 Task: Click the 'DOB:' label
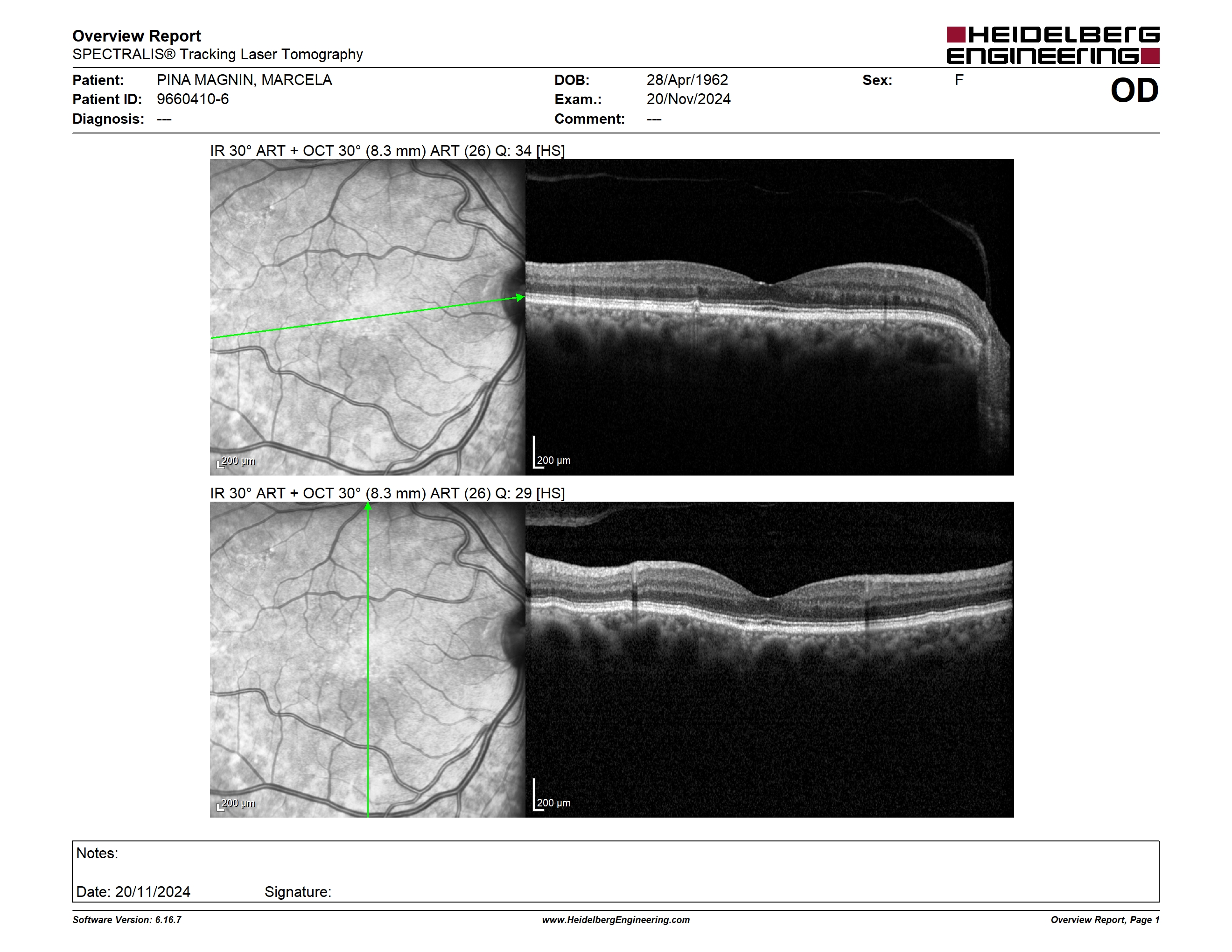572,80
